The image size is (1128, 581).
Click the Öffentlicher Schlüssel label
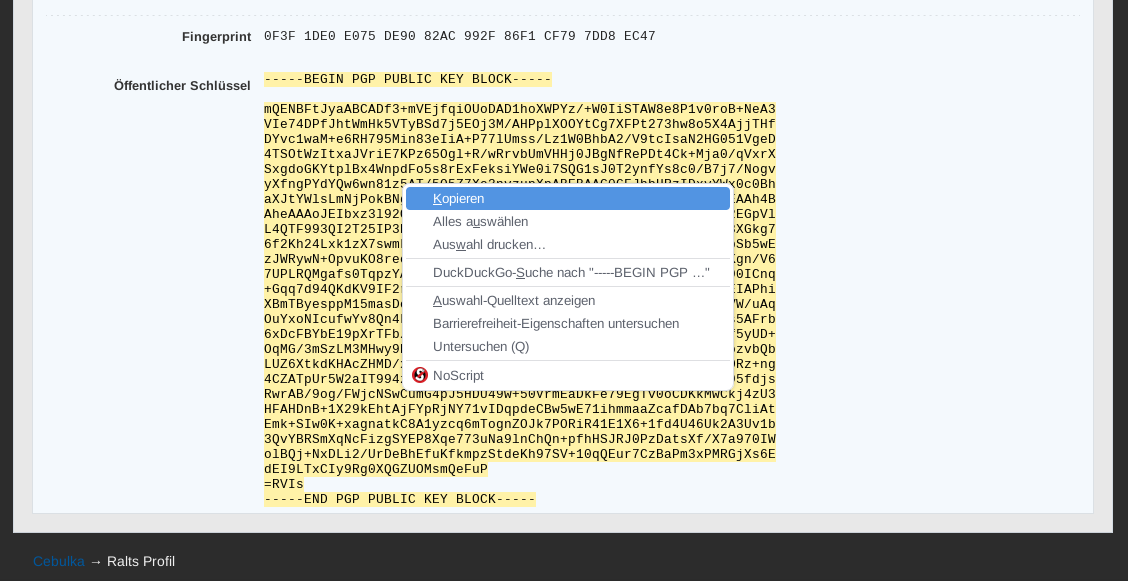[182, 86]
